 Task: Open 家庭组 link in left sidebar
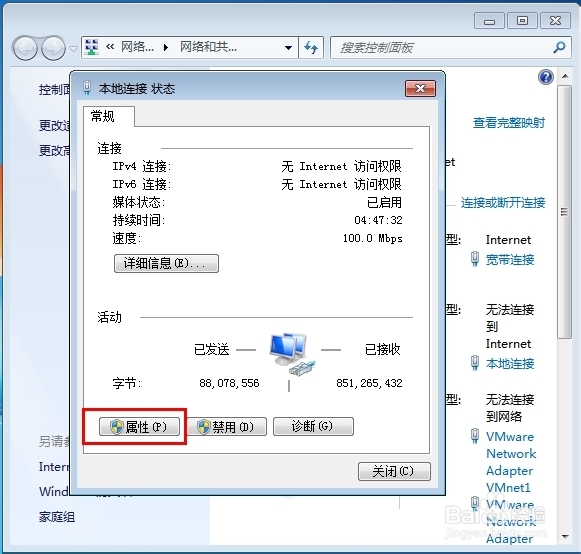(57, 517)
